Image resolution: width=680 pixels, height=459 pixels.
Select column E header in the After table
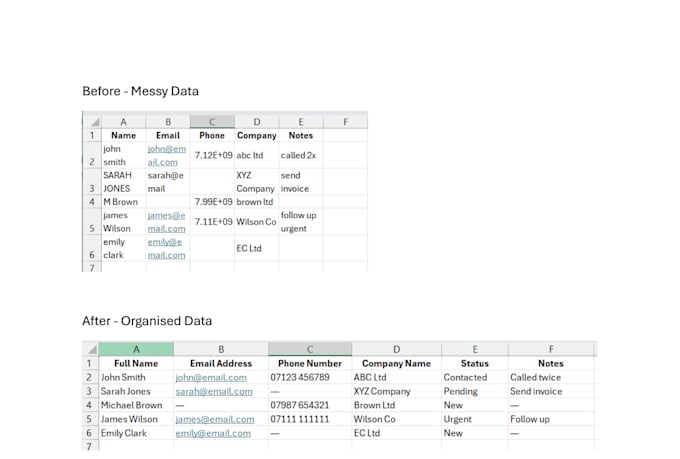(475, 349)
